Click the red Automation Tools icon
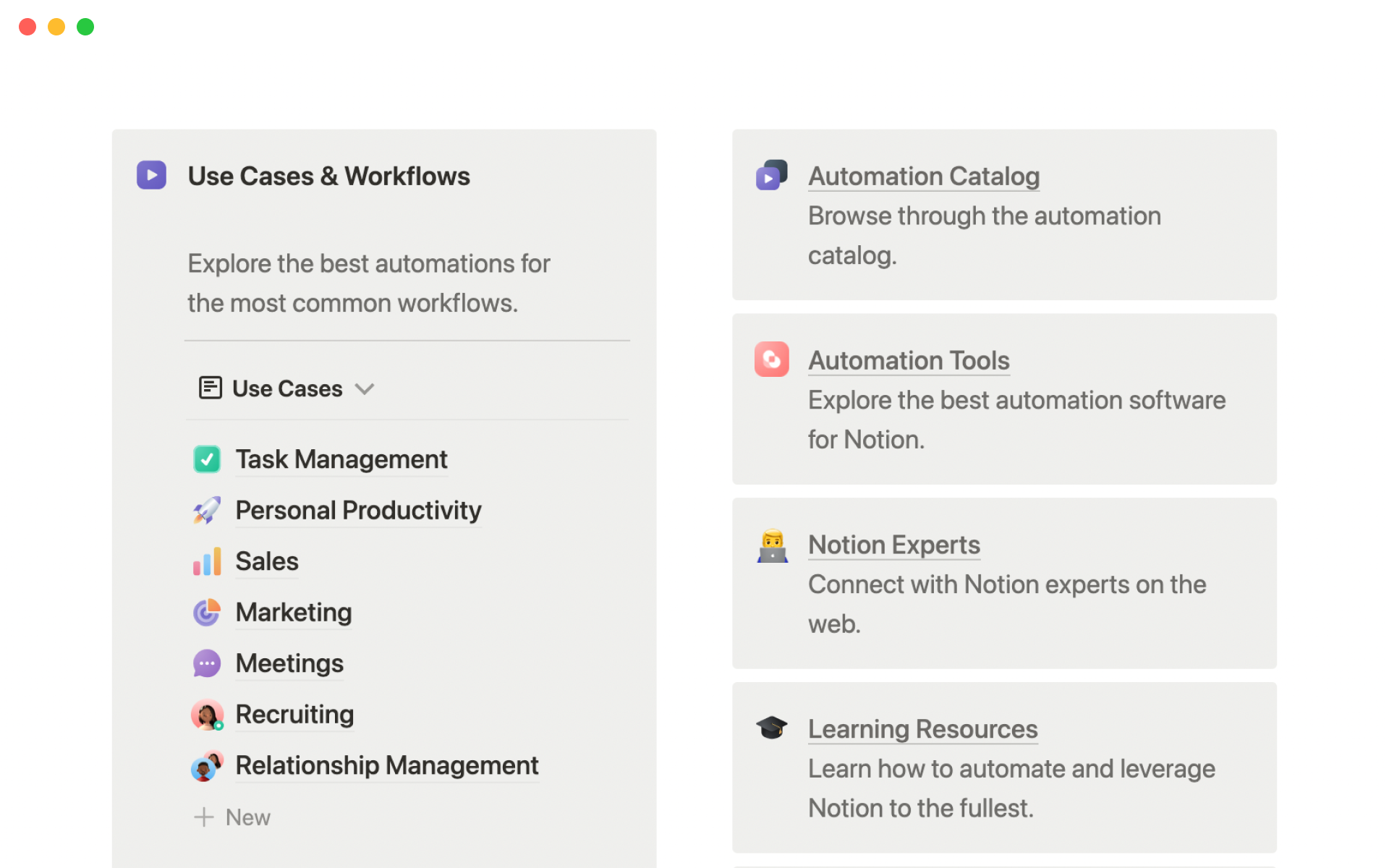 coord(771,359)
